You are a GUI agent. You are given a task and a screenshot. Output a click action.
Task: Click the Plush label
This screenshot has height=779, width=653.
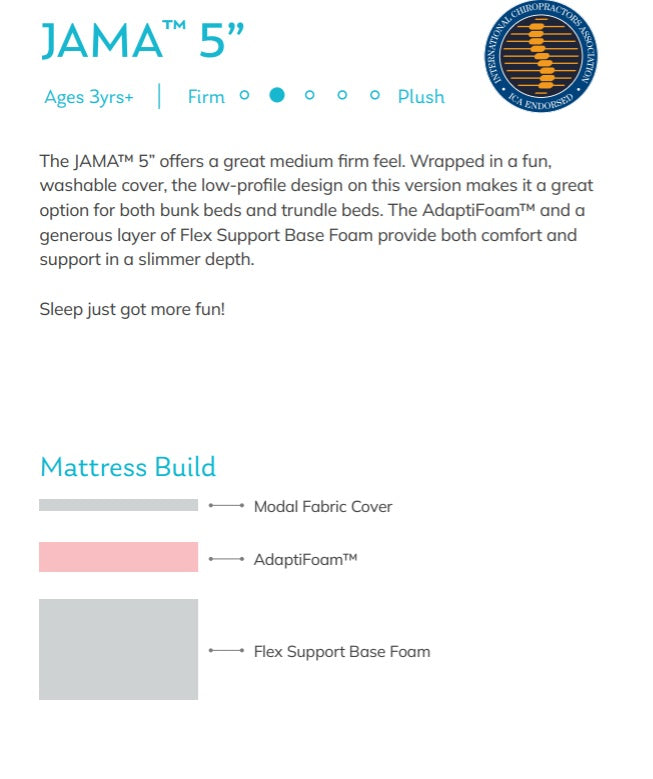pos(421,97)
